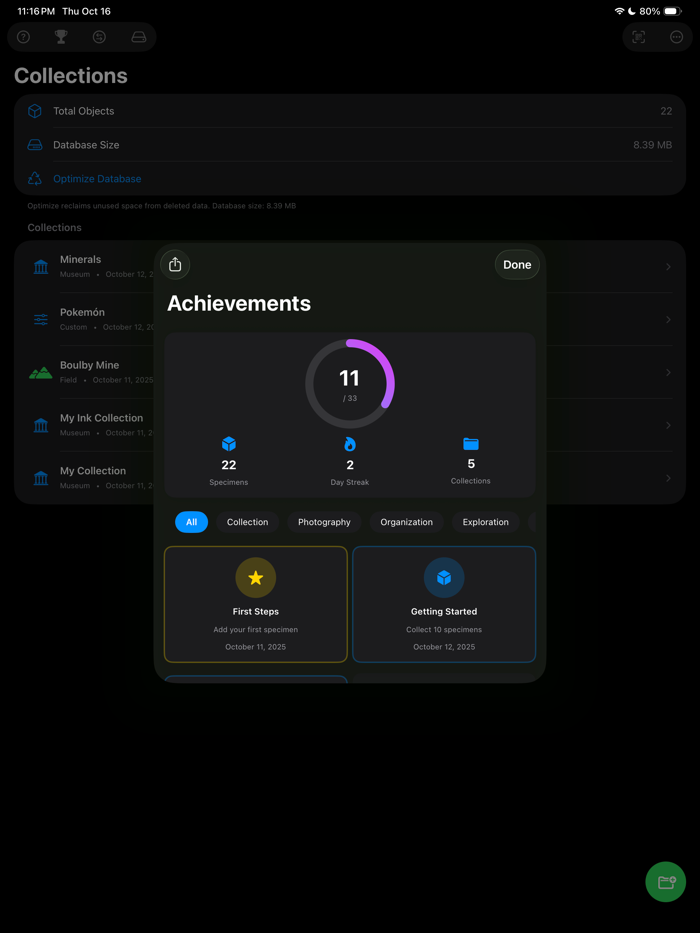This screenshot has height=933, width=700.
Task: Click the My Collection museum icon
Action: tap(41, 478)
